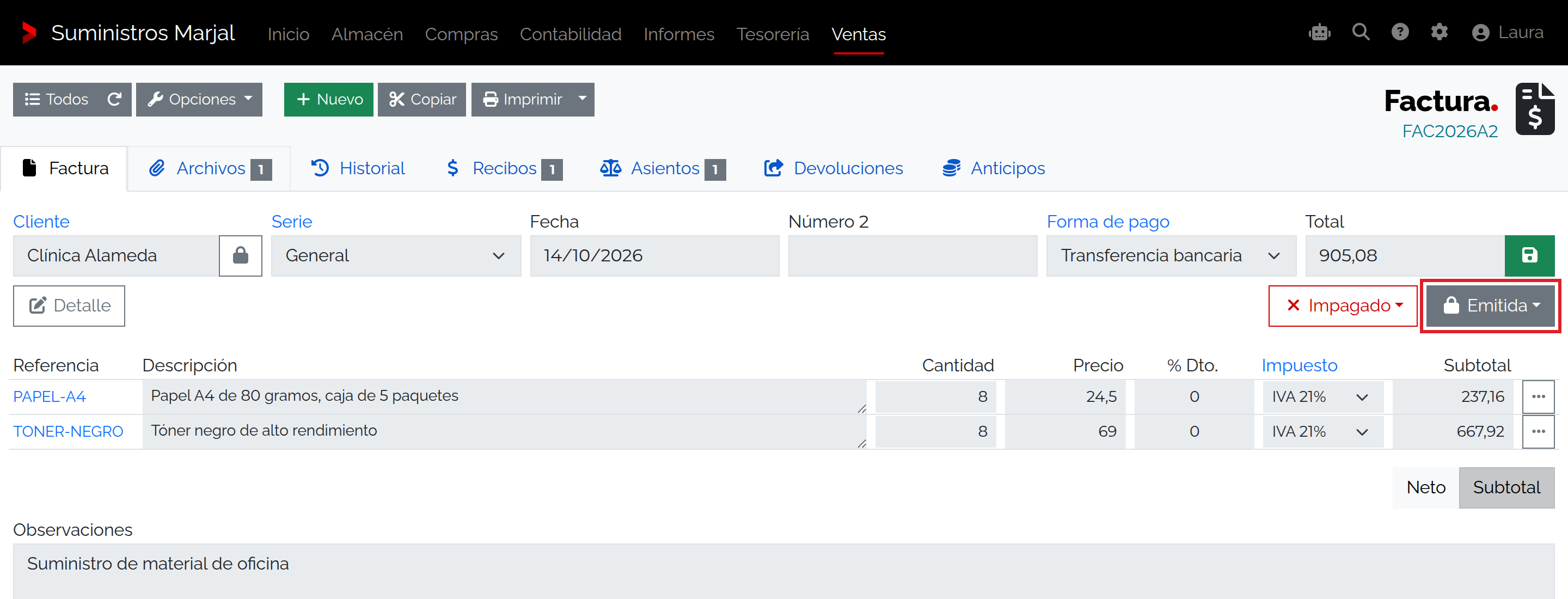Expand the Emitida status dropdown
This screenshot has height=599, width=1568.
1490,305
